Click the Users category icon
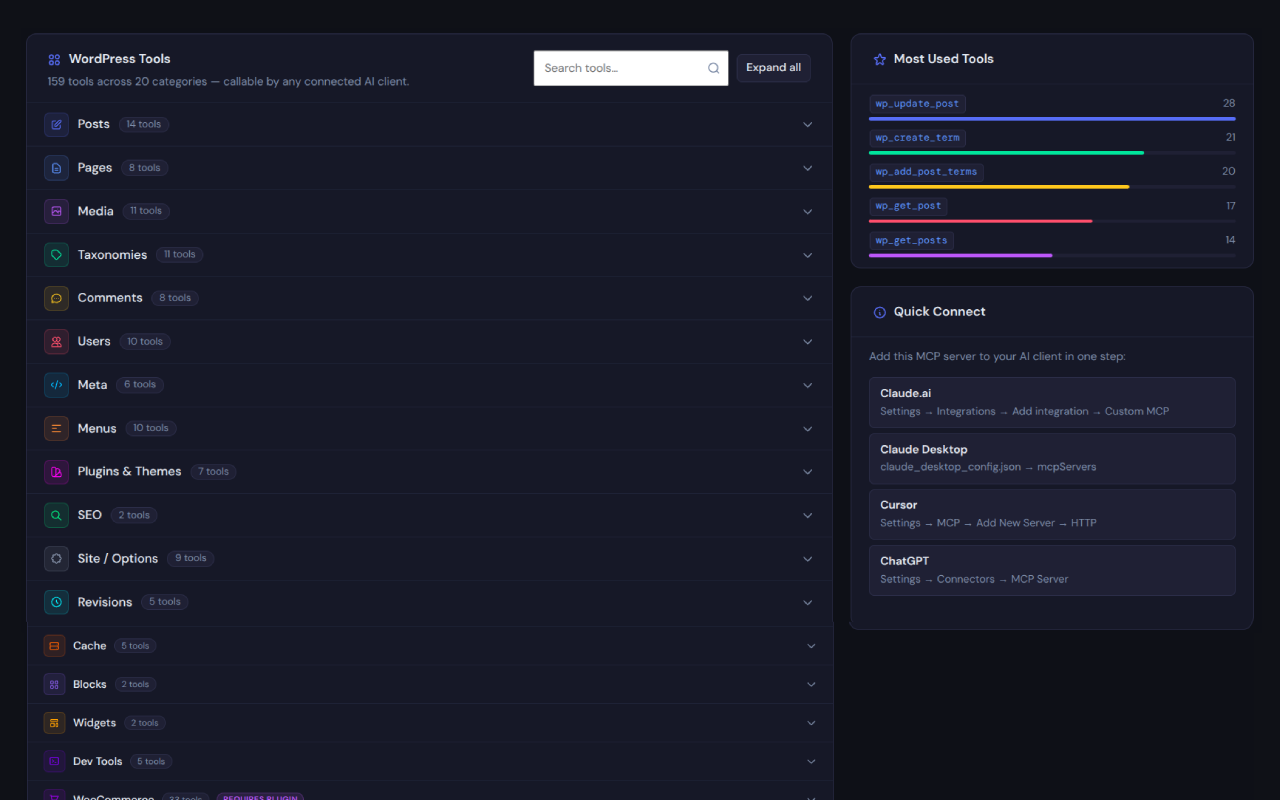Viewport: 1280px width, 800px height. point(56,341)
